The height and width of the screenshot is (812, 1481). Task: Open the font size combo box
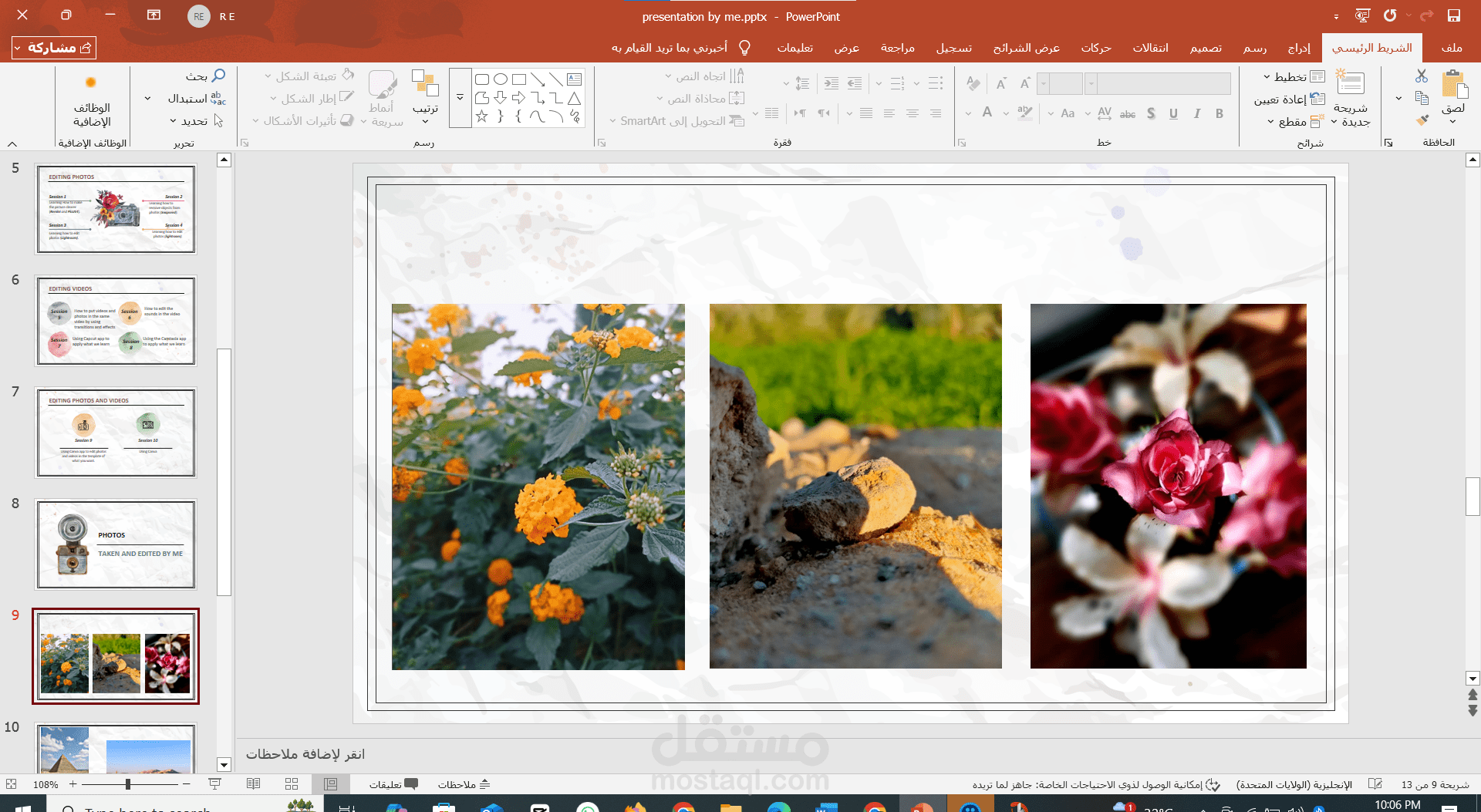[1060, 83]
